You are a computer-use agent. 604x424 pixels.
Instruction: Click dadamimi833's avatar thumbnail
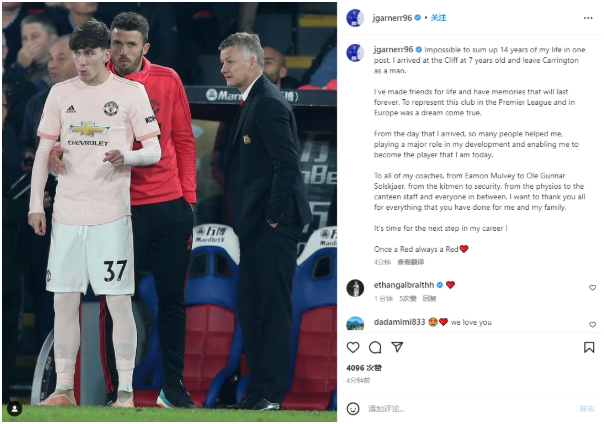355,323
